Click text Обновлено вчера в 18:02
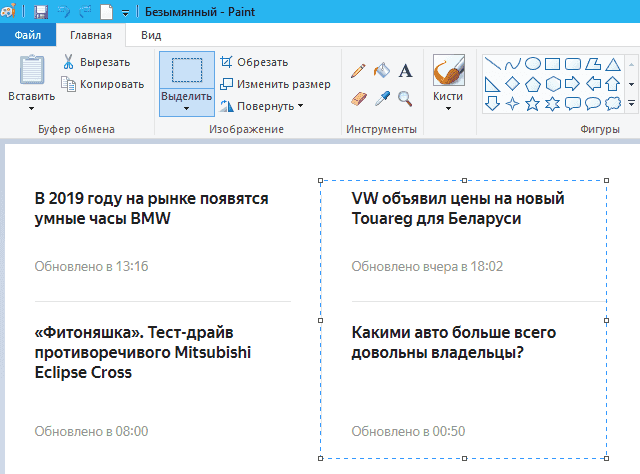Image resolution: width=640 pixels, height=474 pixels. coord(427,266)
